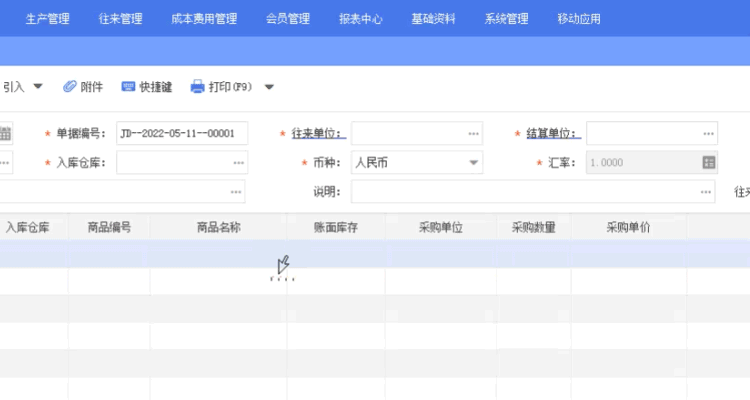750x400 pixels.
Task: Click the 快捷键 keyboard shortcut icon
Action: pos(128,87)
